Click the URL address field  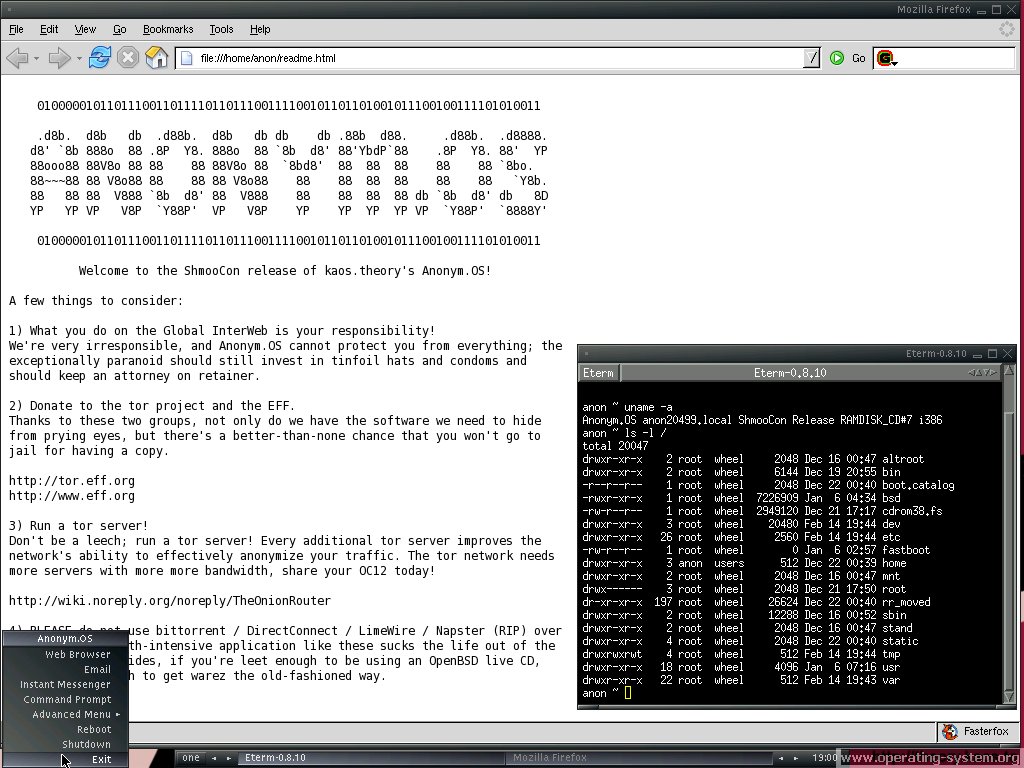500,58
